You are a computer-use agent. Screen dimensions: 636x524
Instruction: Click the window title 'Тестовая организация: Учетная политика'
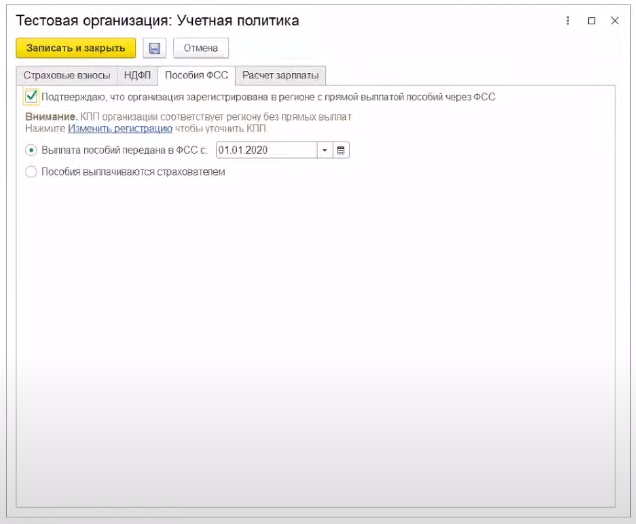(157, 20)
